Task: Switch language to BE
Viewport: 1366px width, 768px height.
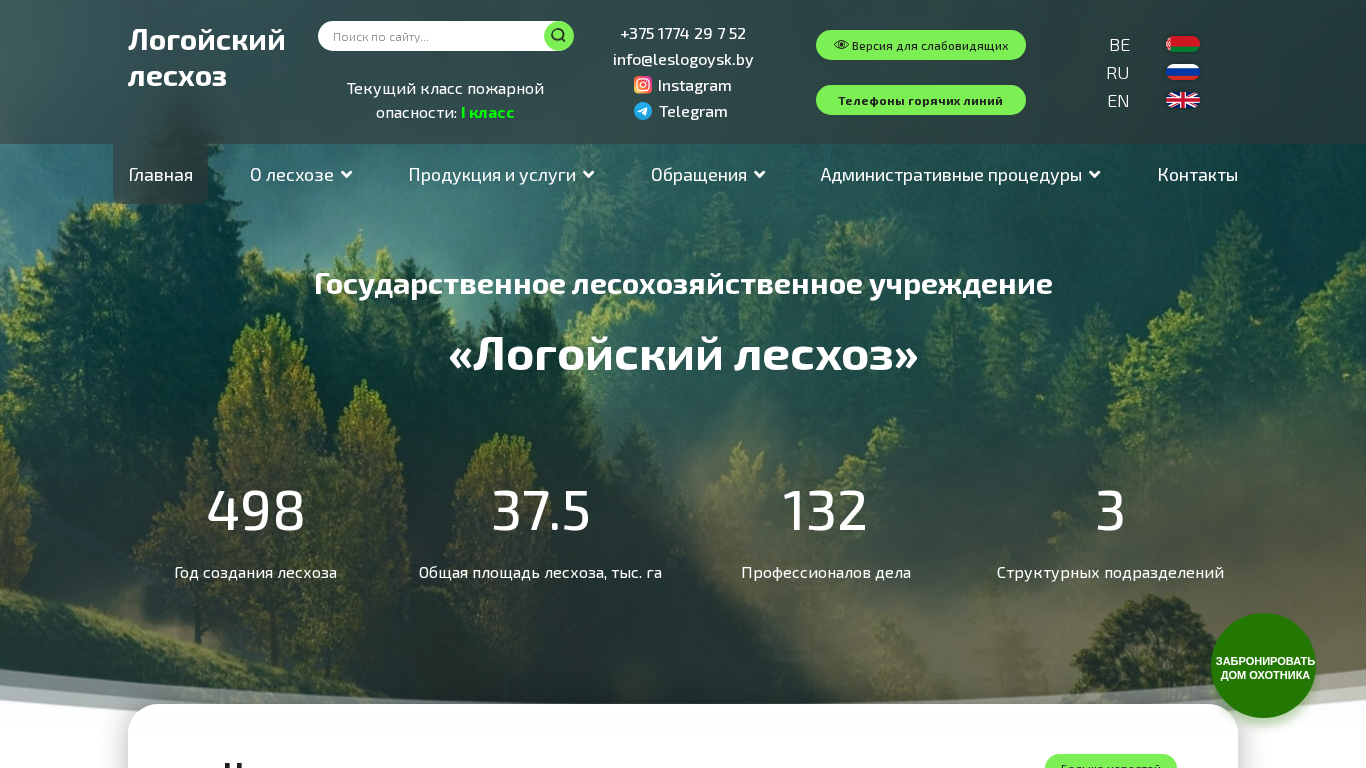Action: [x=1120, y=45]
